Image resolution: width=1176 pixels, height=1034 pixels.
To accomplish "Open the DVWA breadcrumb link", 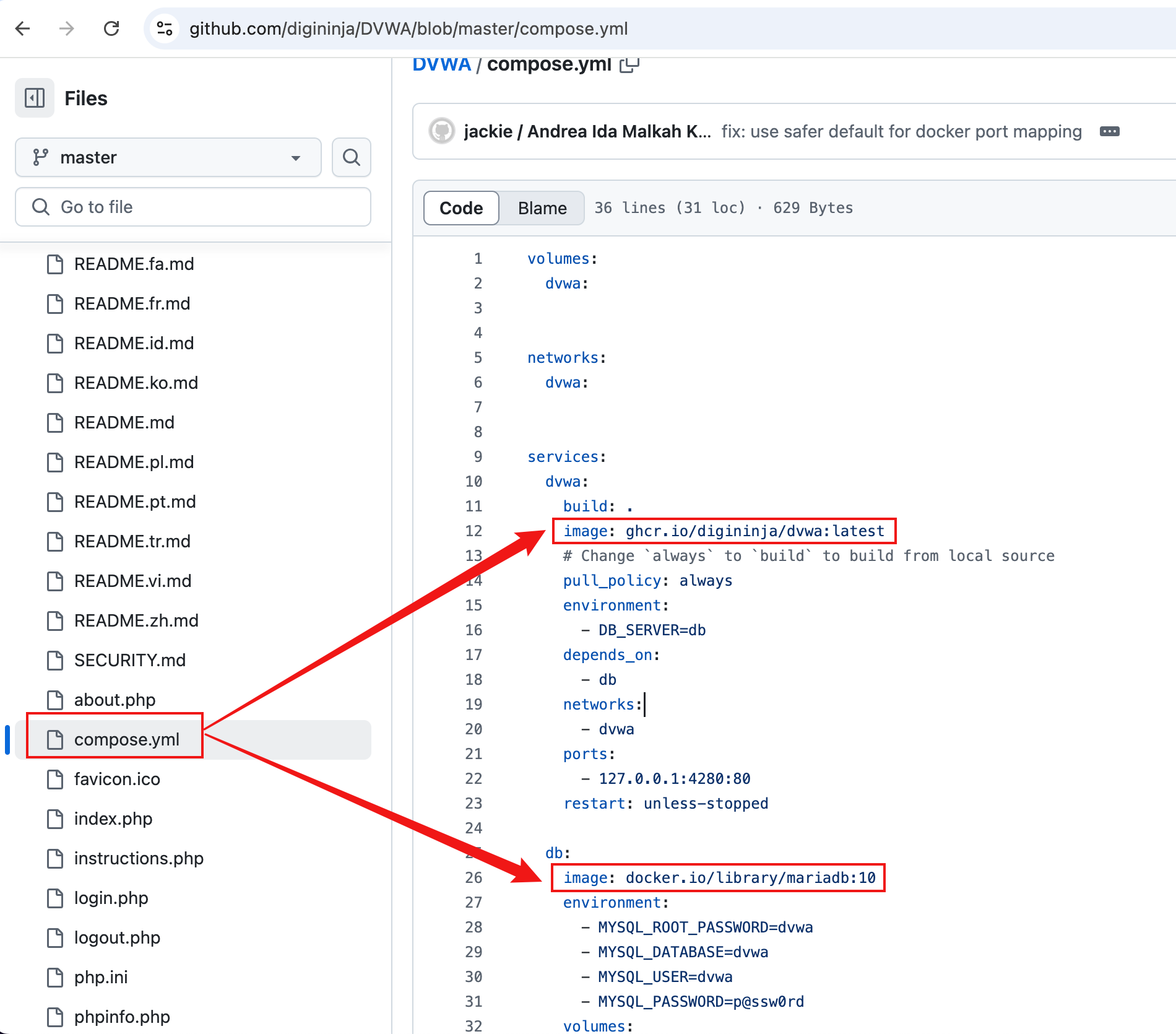I will [442, 64].
